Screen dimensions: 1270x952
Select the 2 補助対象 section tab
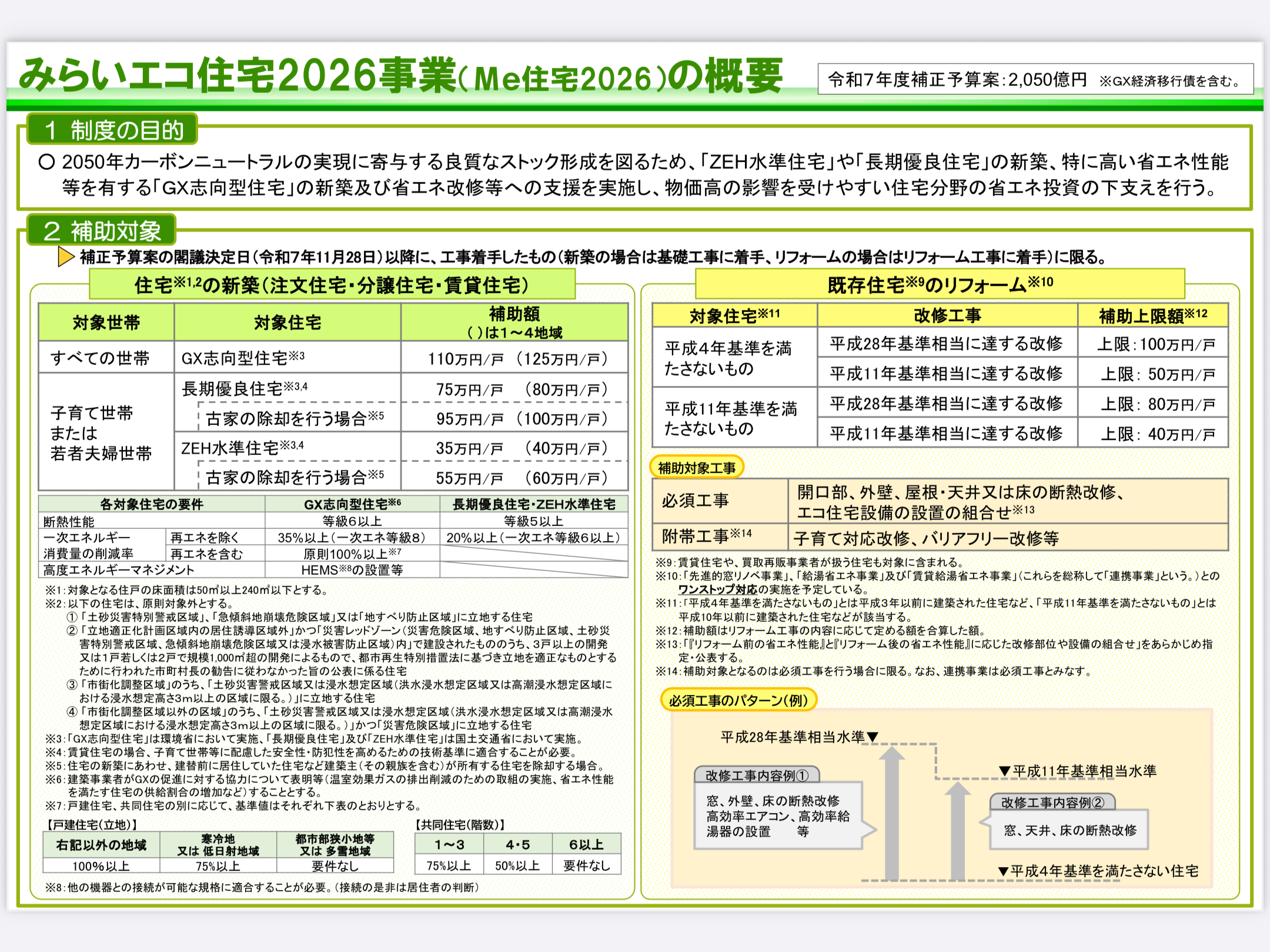pyautogui.click(x=102, y=231)
